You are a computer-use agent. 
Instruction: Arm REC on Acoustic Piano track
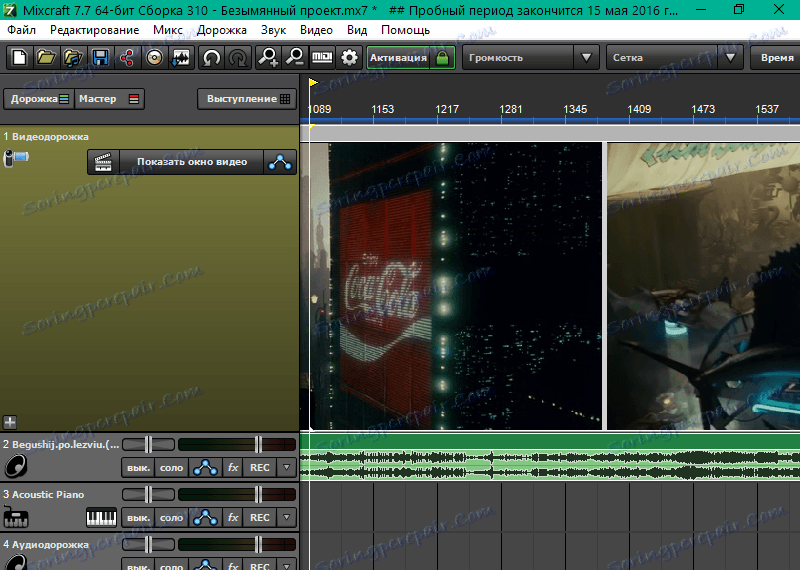pos(260,518)
